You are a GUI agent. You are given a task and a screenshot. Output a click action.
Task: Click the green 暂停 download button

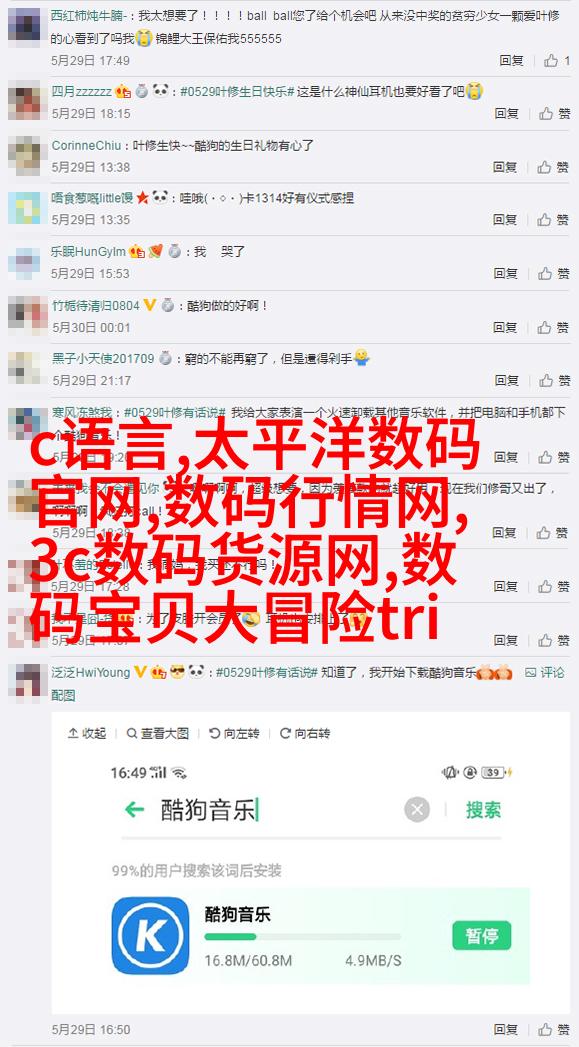(481, 935)
